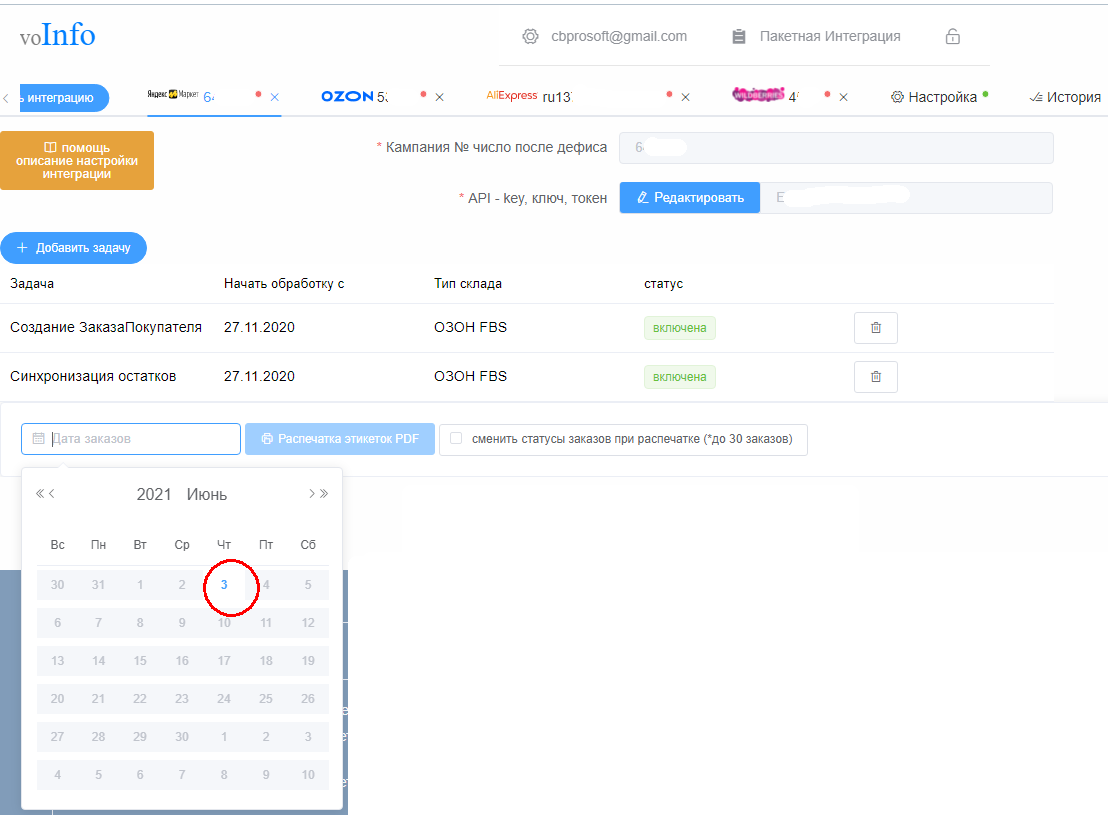
Task: Select June 3 in the calendar
Action: pos(224,585)
